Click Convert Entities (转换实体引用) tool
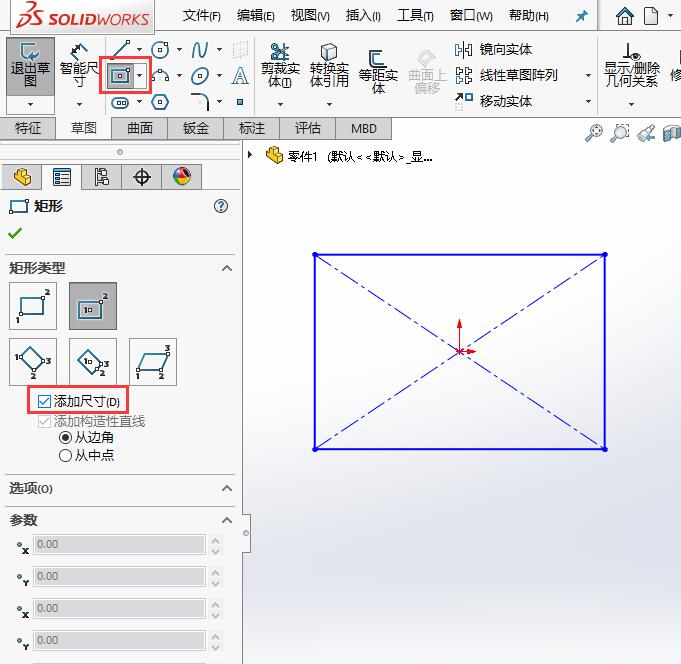Screen dimensions: 681x664 329,65
